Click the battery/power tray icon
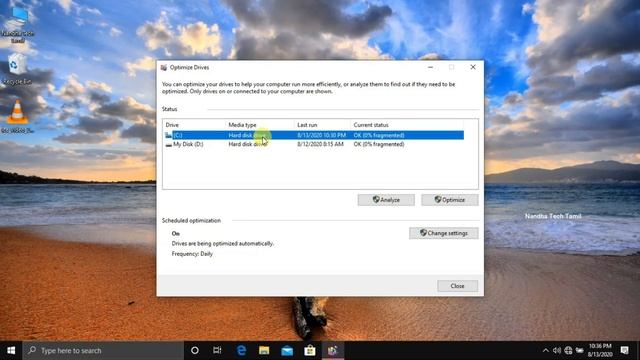 click(580, 351)
